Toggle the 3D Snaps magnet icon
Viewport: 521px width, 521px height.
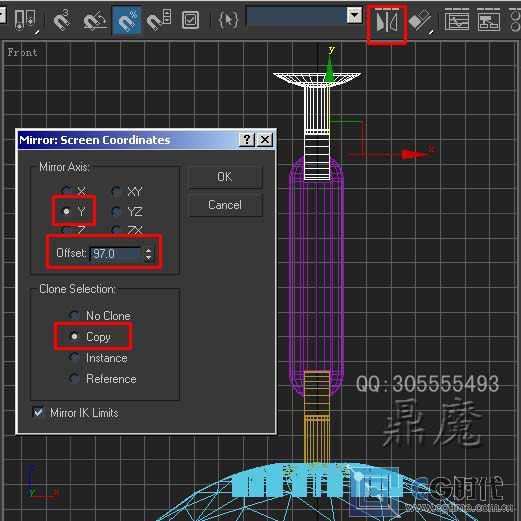62,21
